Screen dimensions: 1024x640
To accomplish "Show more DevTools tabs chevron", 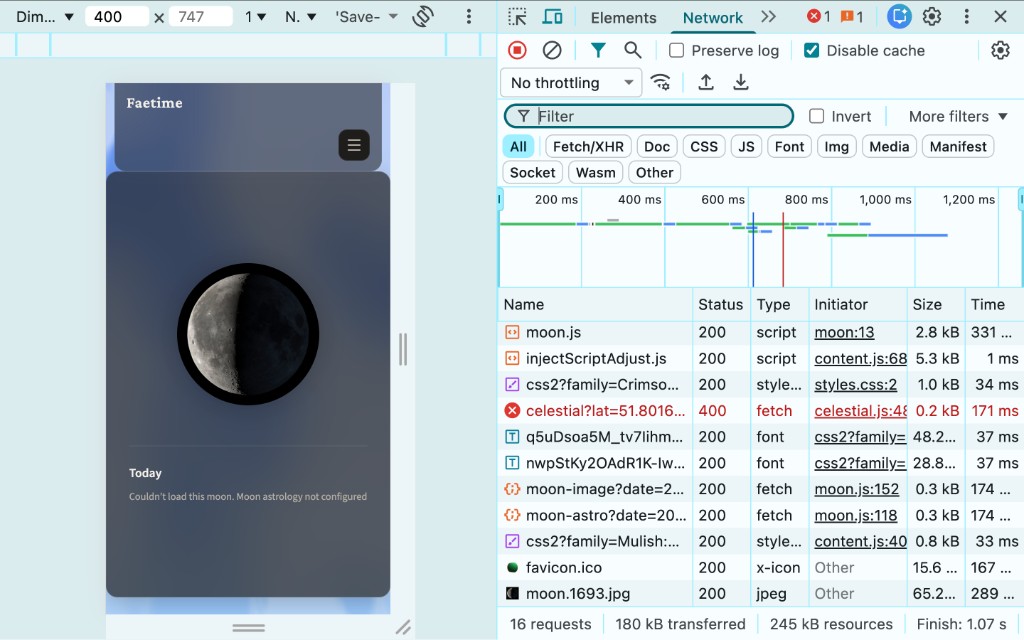I will tap(768, 17).
